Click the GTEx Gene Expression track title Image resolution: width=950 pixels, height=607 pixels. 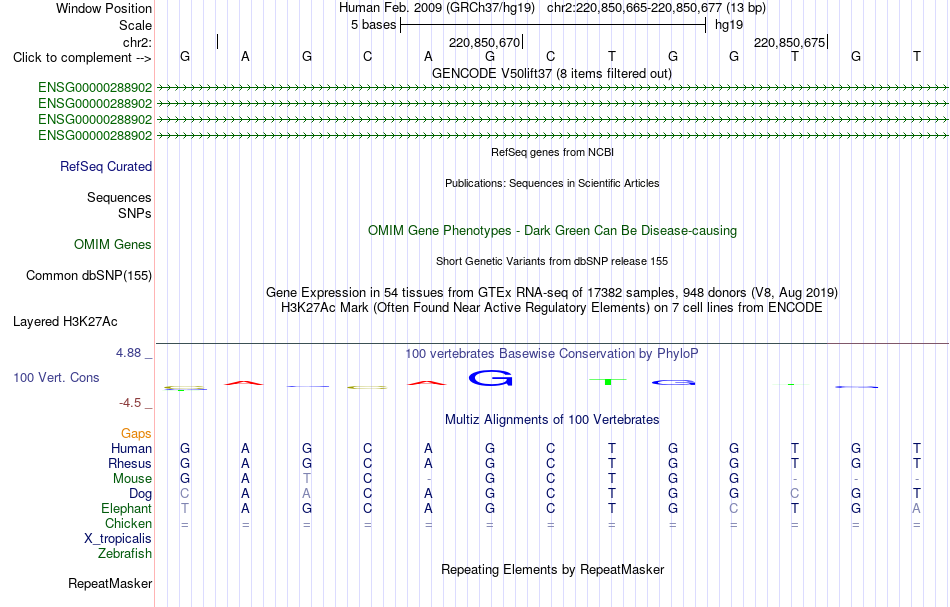552,293
